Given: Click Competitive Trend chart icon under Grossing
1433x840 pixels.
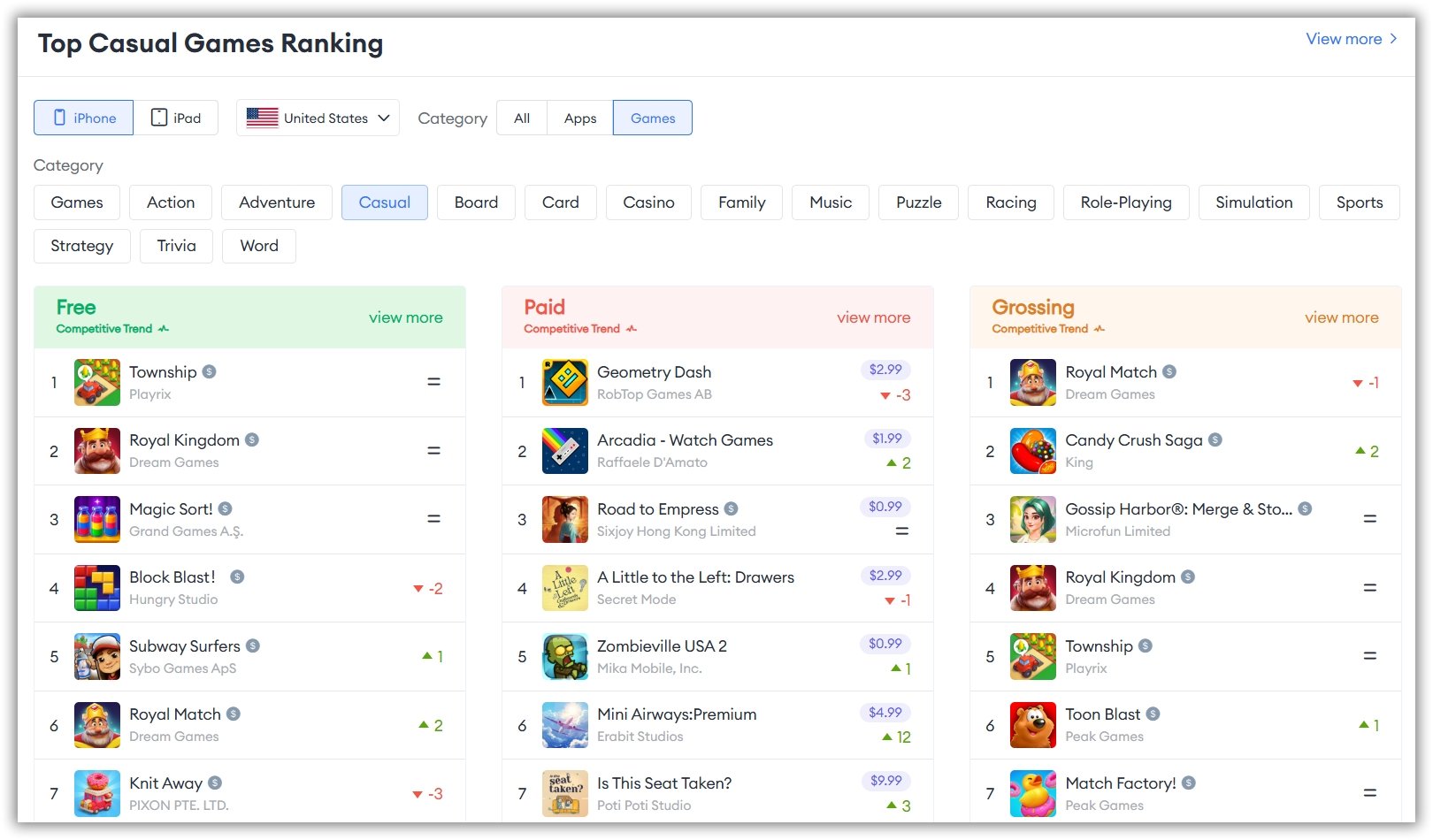Looking at the screenshot, I should pos(1100,329).
